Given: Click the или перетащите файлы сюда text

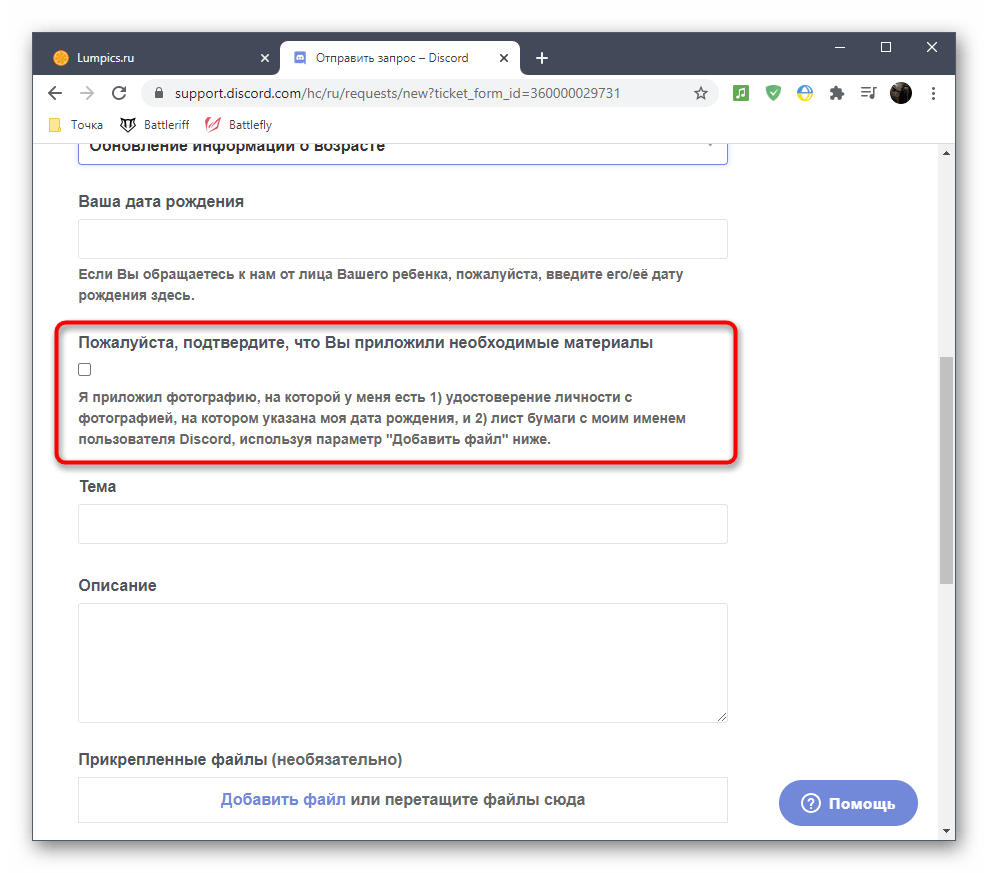Looking at the screenshot, I should [x=468, y=799].
